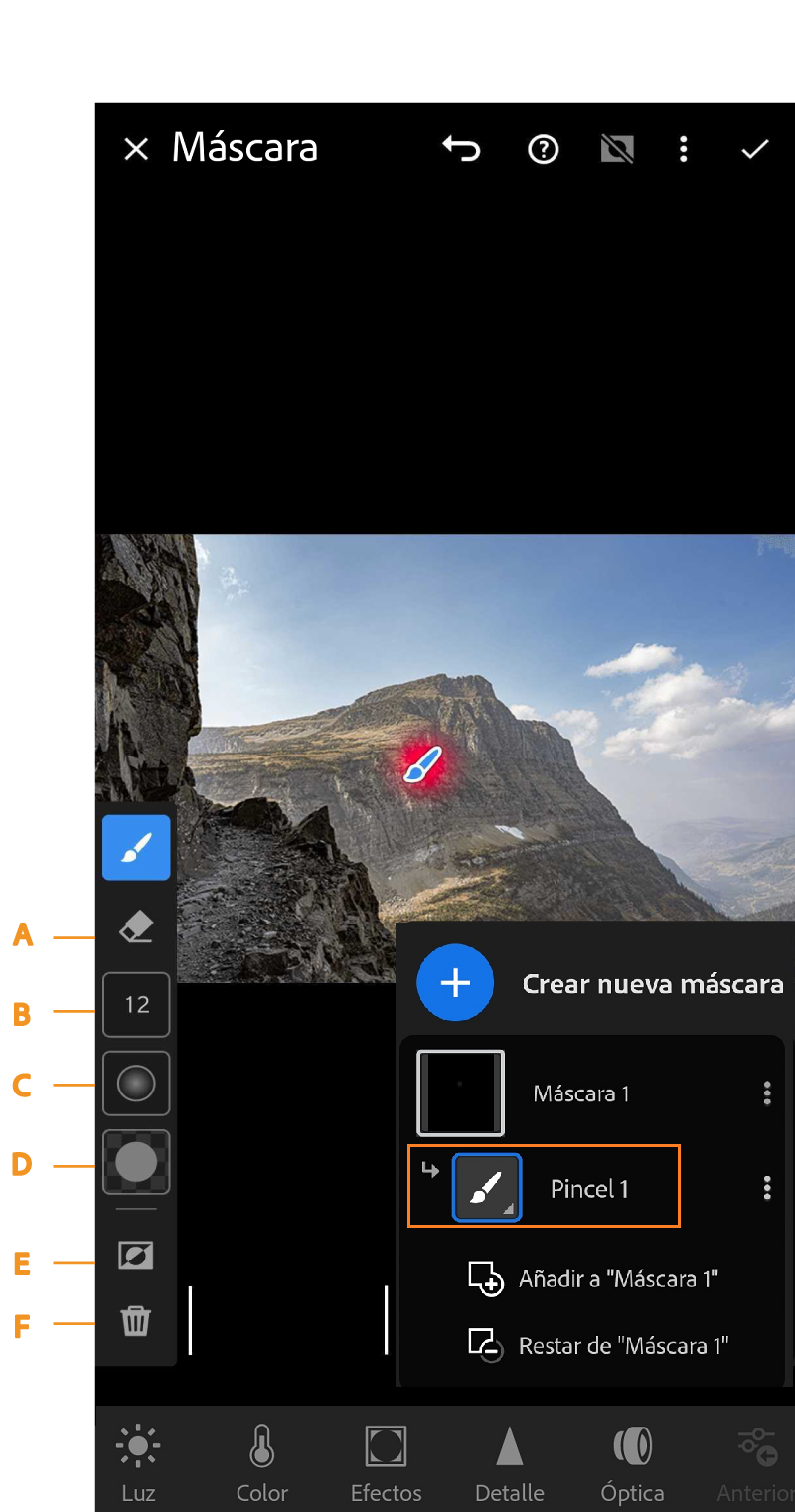Image resolution: width=795 pixels, height=1512 pixels.
Task: Select the brush tool in left toolbar
Action: coord(136,847)
